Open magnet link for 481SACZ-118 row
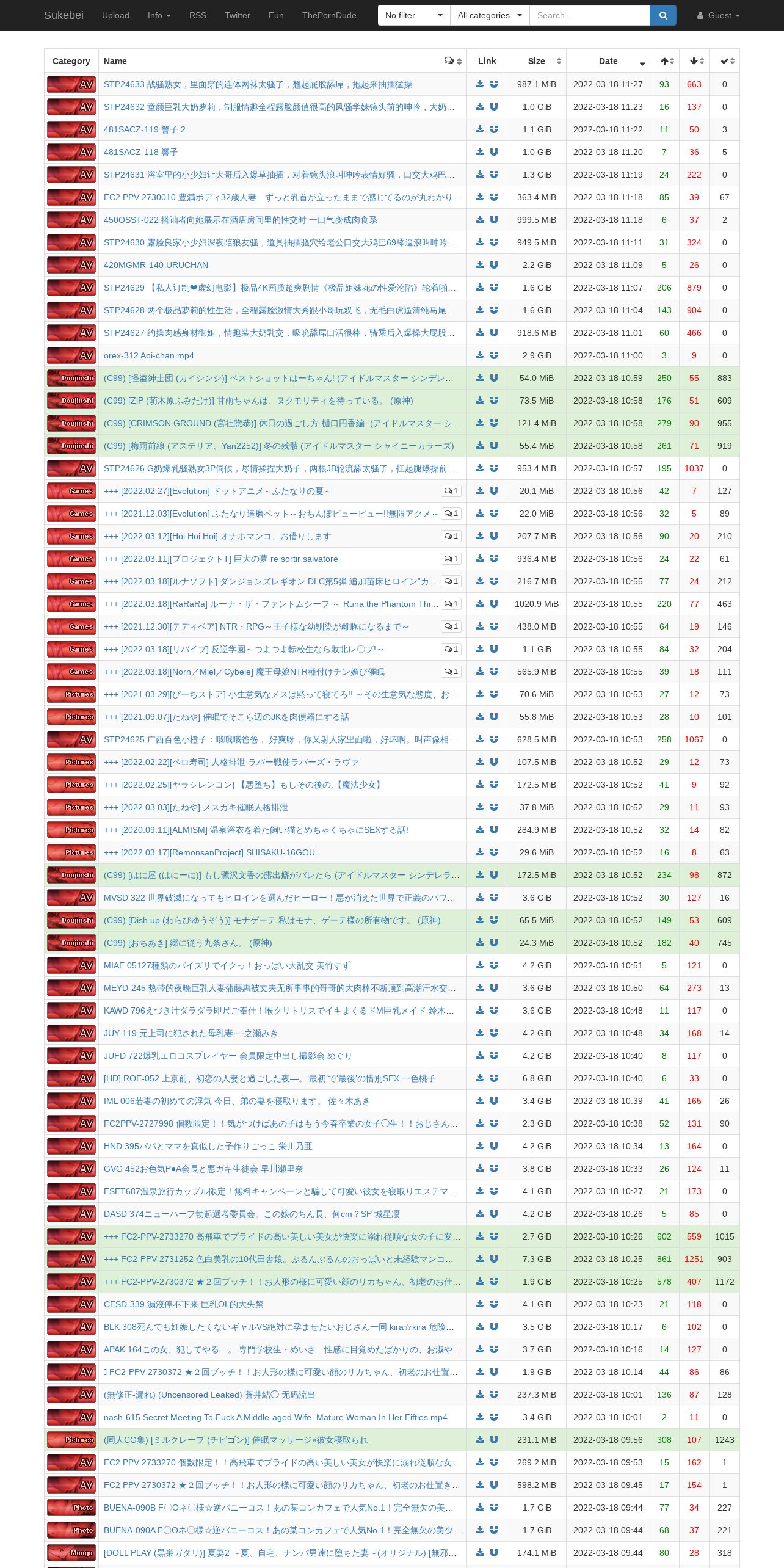Image resolution: width=784 pixels, height=1568 pixels. [x=494, y=152]
